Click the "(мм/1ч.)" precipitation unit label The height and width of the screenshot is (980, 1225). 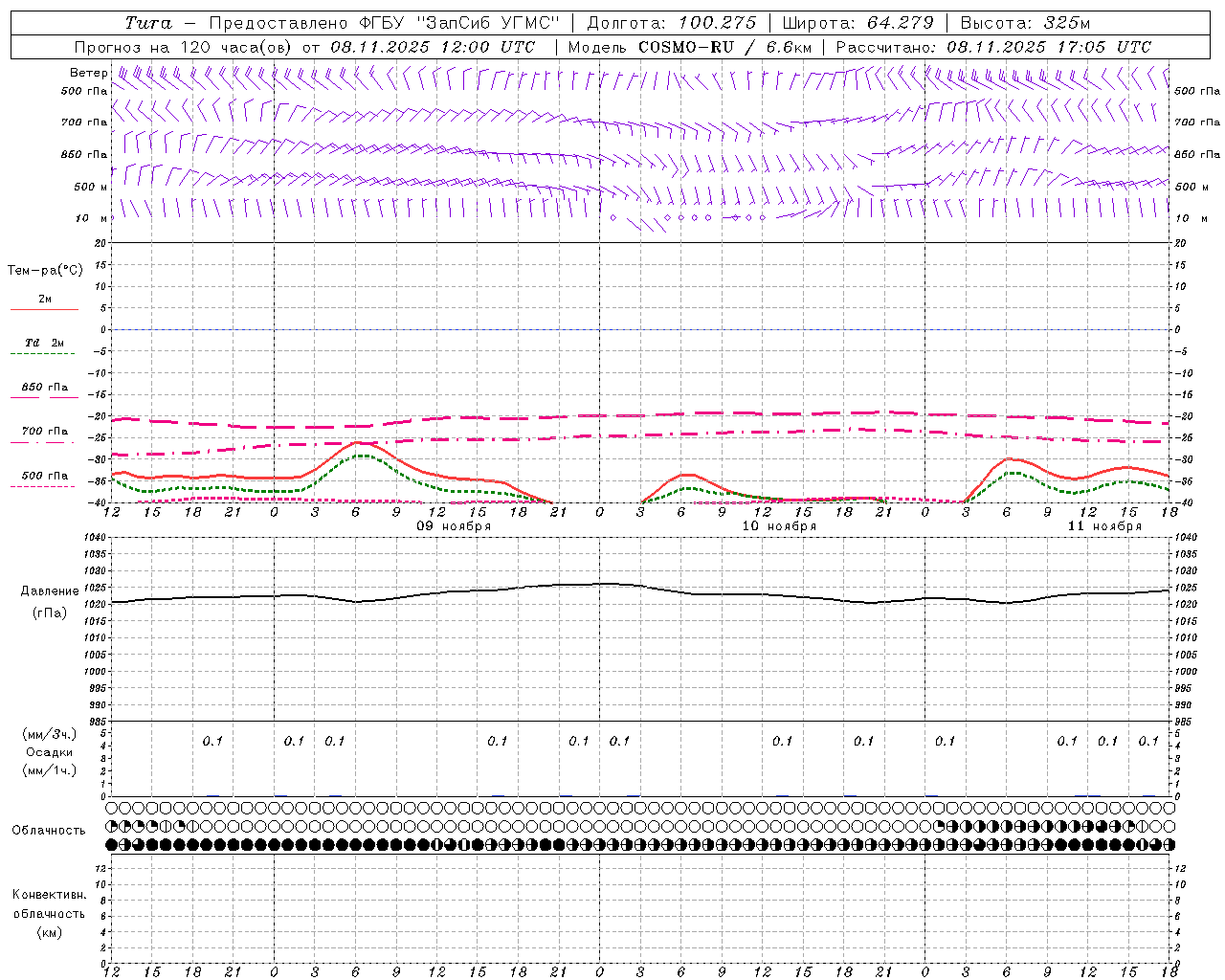49,770
